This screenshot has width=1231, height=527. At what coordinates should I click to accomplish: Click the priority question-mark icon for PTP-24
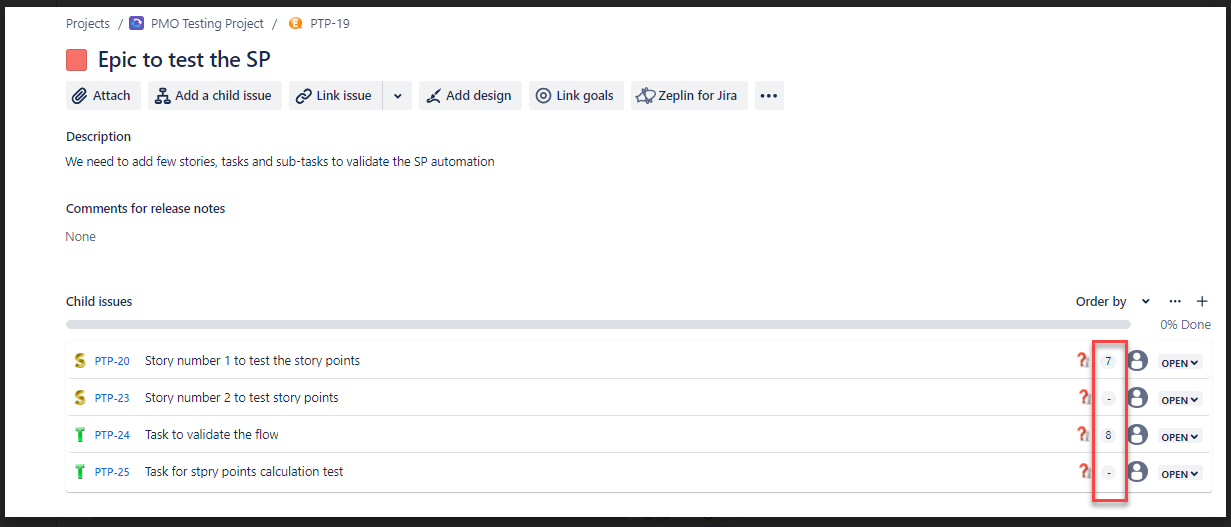point(1083,435)
